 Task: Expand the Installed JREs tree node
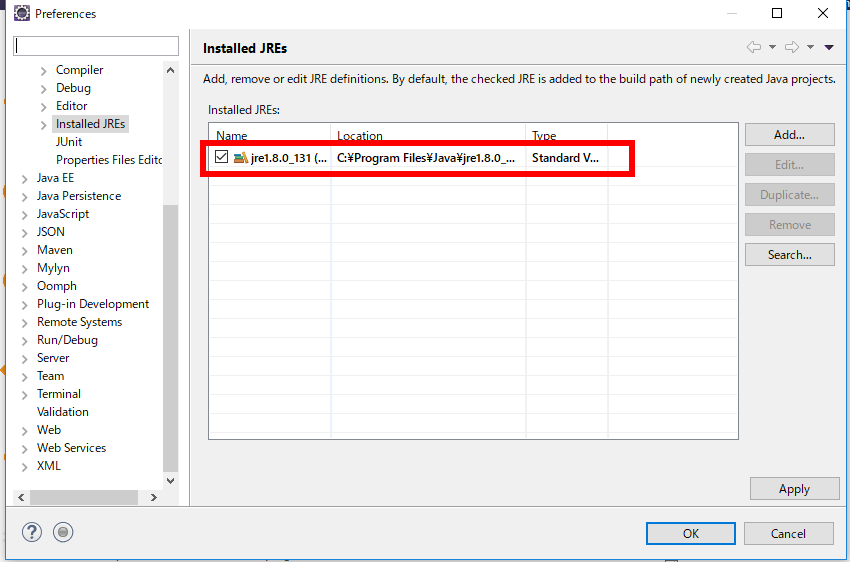pyautogui.click(x=44, y=125)
